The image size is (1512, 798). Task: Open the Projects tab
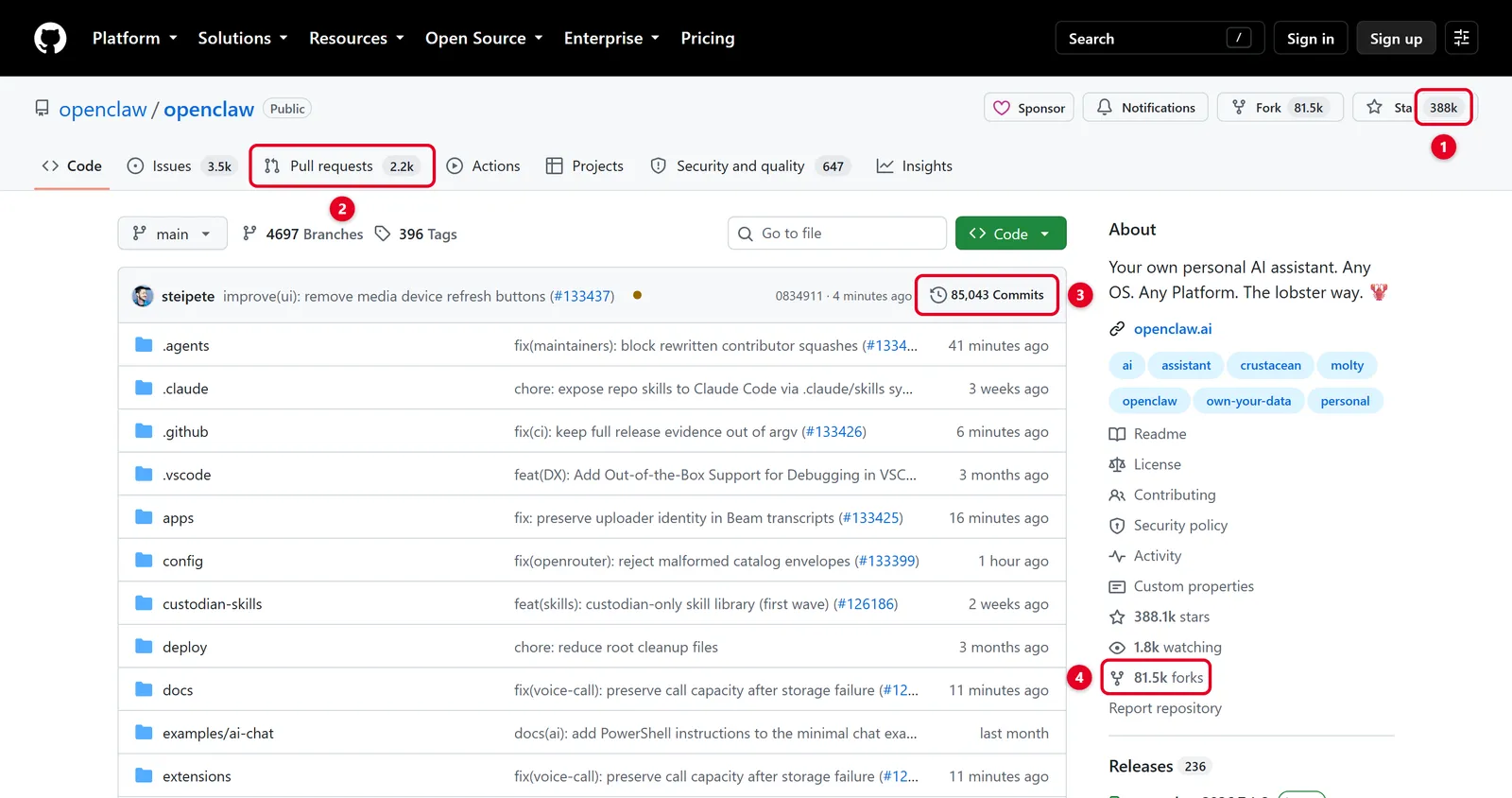585,165
